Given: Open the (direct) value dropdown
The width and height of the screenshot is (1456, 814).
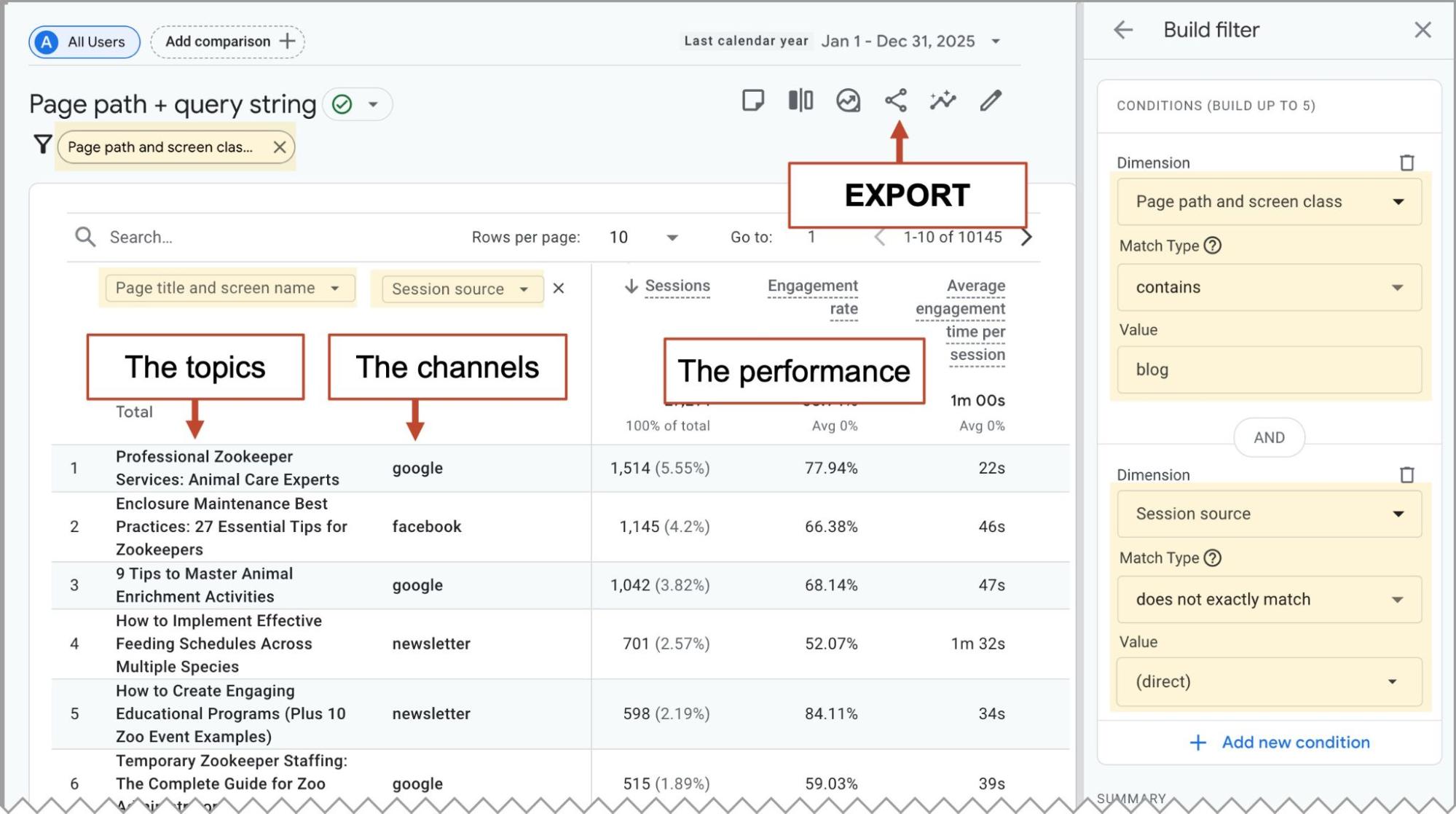Looking at the screenshot, I should (x=1269, y=681).
